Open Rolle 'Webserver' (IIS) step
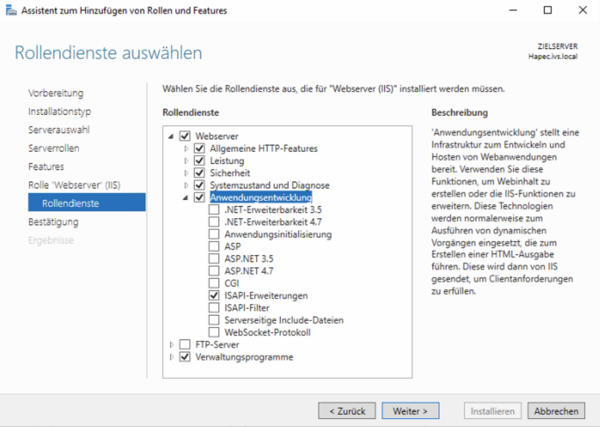The height and width of the screenshot is (427, 600). [x=74, y=185]
